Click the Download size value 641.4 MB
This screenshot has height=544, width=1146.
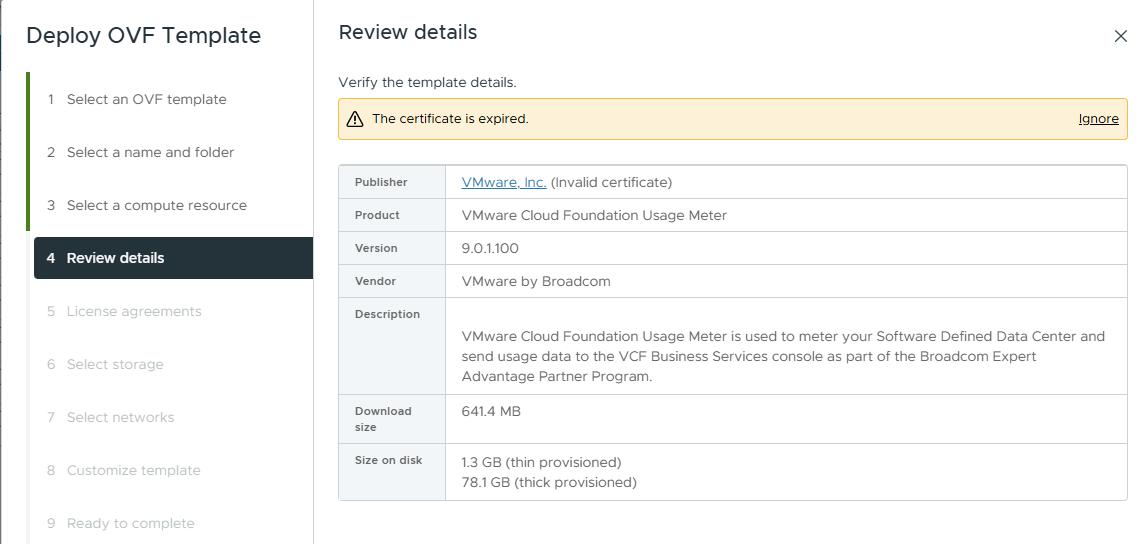(x=491, y=411)
